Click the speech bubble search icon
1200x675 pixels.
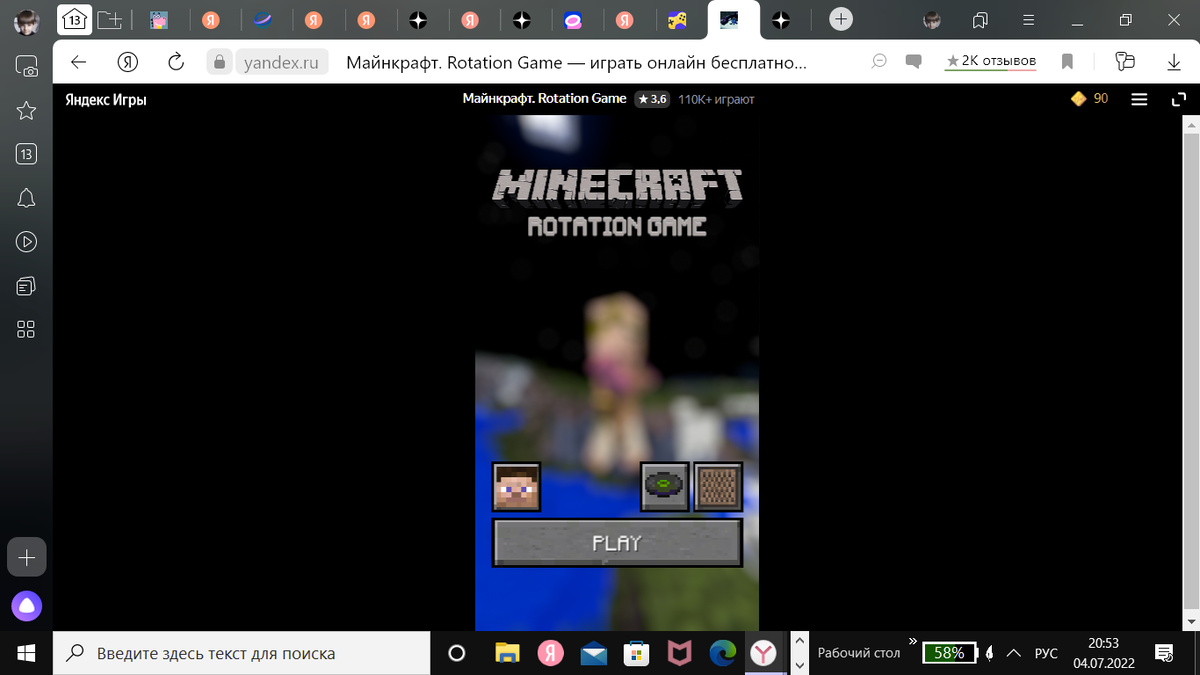pos(879,62)
